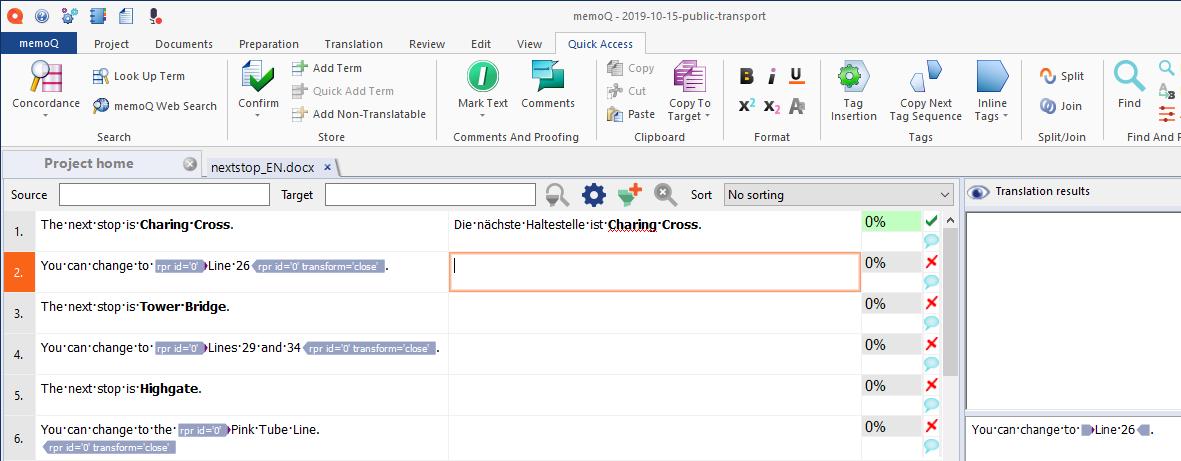Click the grid vertical scrollbar
Screen dimensions: 1181x461
click(951, 301)
